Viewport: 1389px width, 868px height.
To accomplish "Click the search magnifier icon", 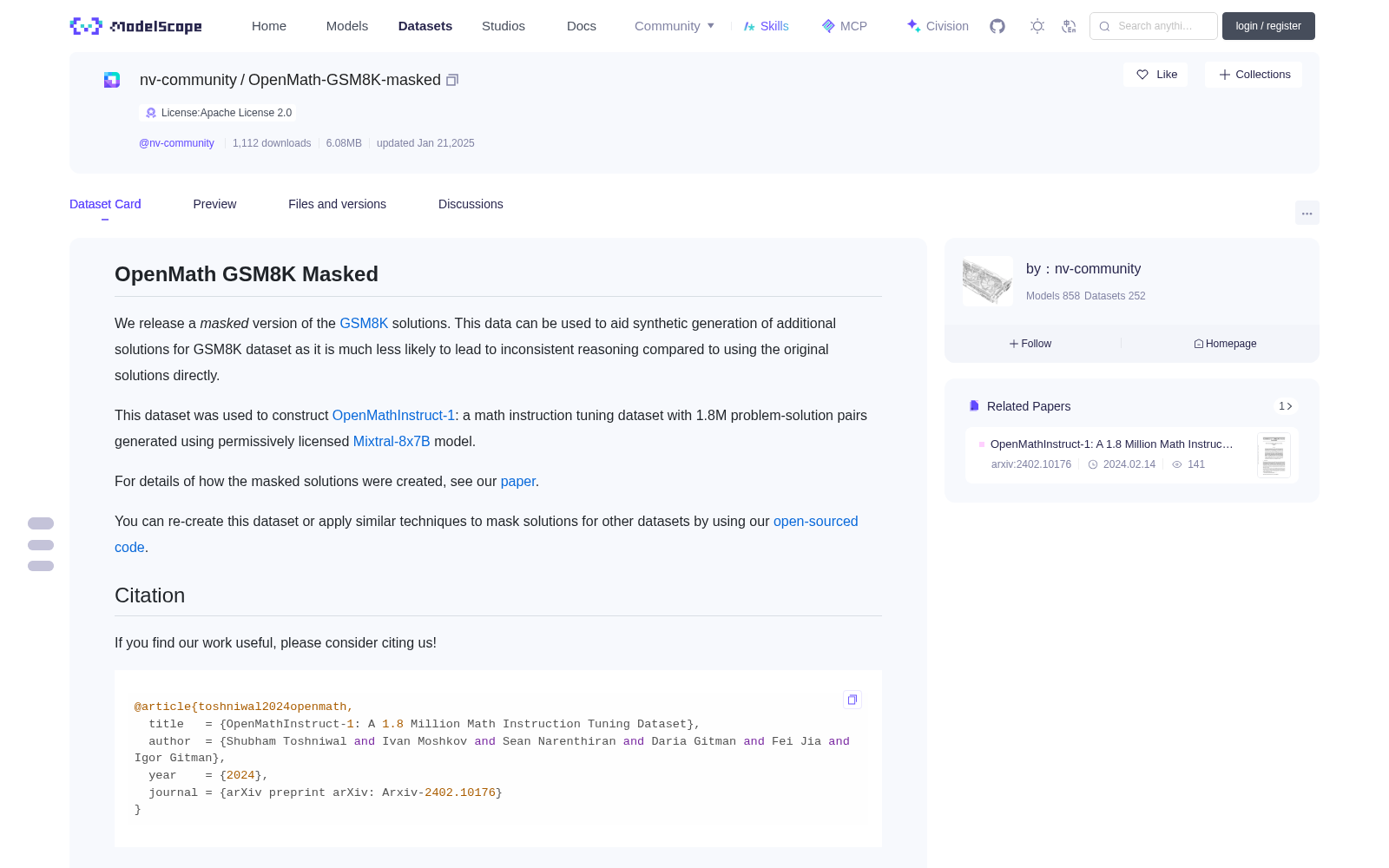I will pos(1104,26).
